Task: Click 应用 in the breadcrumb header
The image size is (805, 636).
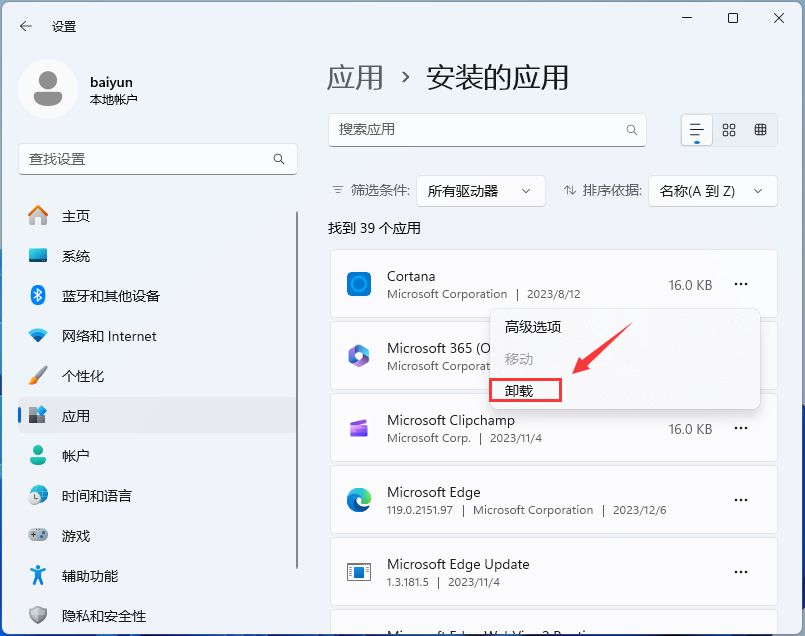Action: pos(355,78)
